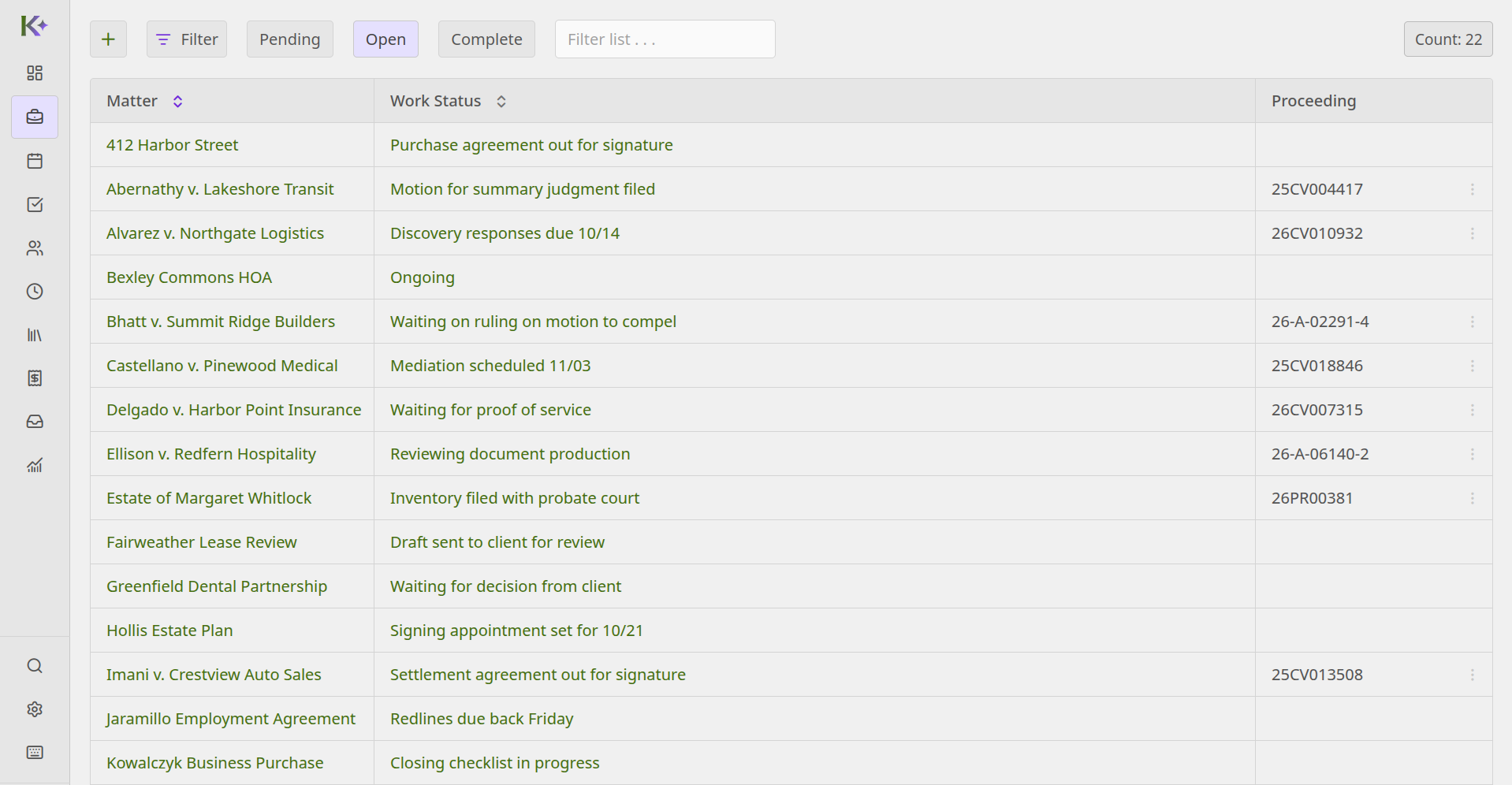The height and width of the screenshot is (785, 1512).
Task: Open the reports chart icon in sidebar
Action: click(x=35, y=465)
